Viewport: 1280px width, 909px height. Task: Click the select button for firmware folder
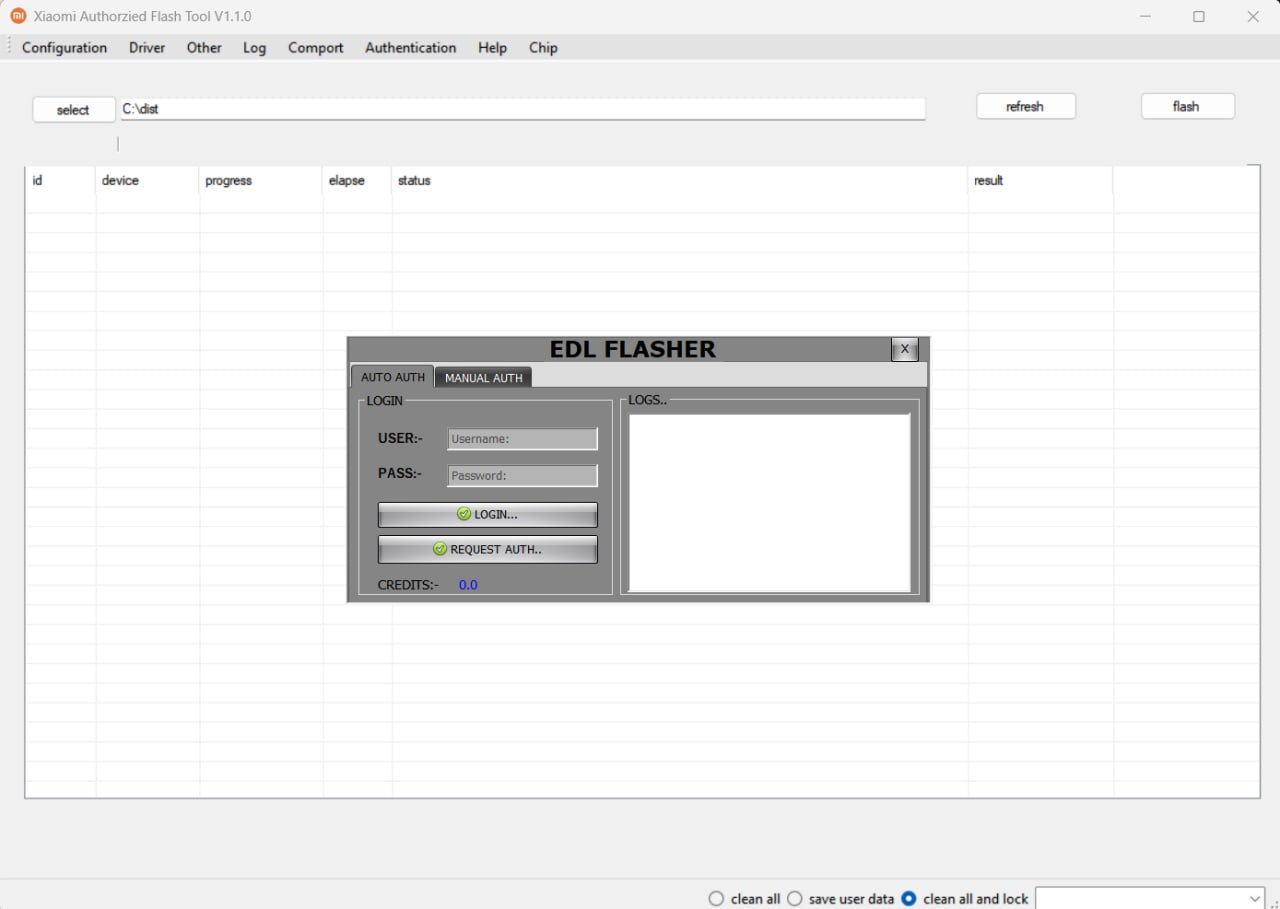coord(73,110)
